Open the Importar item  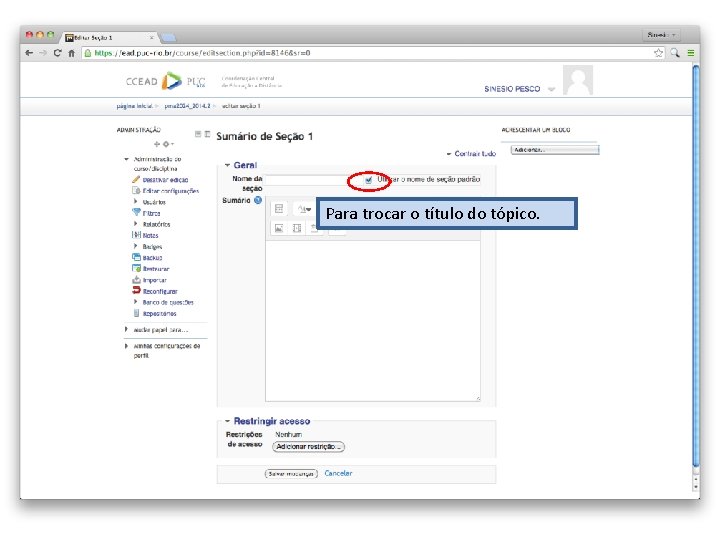click(154, 280)
